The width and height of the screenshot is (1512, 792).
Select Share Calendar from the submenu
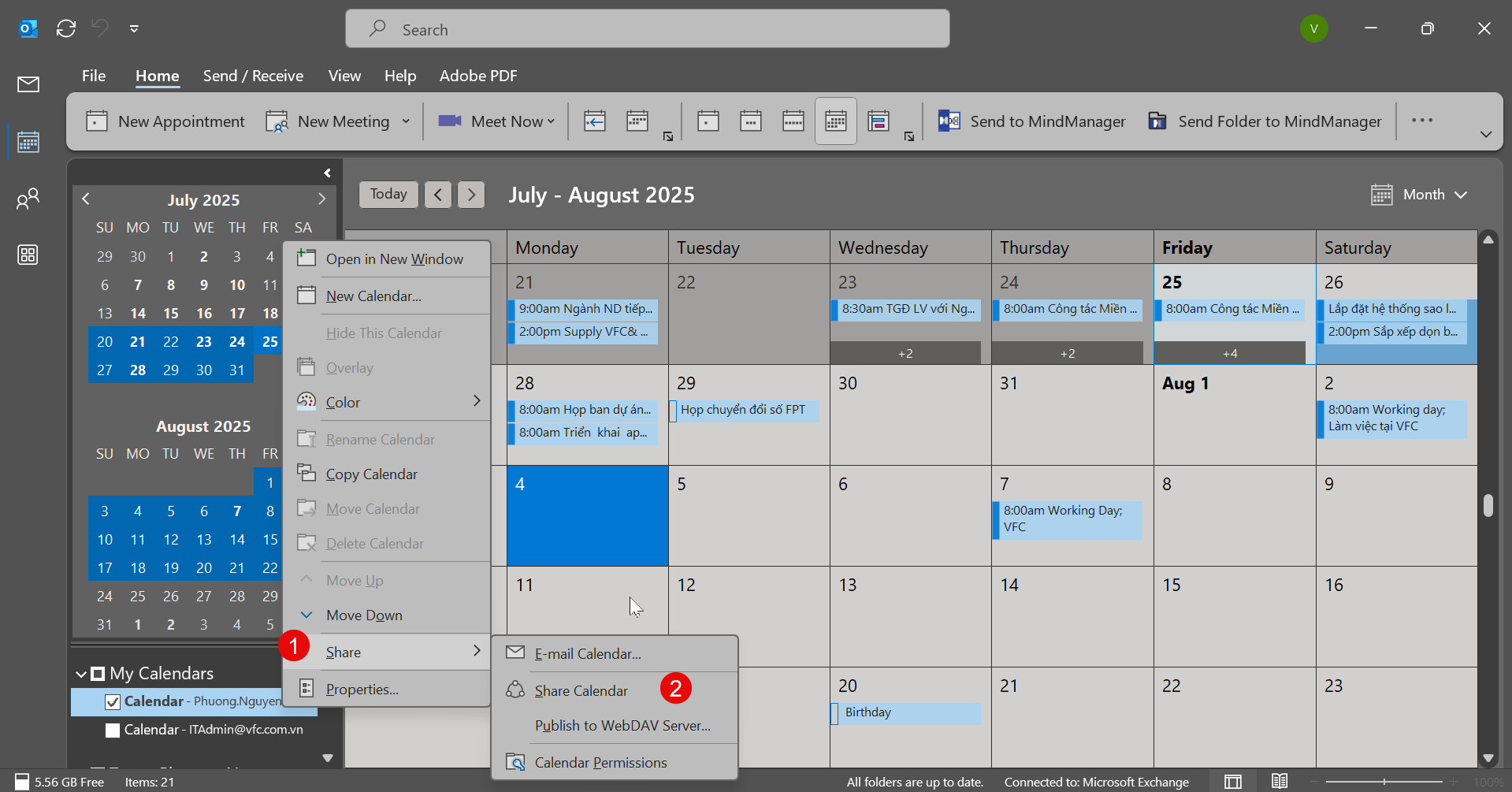tap(581, 691)
